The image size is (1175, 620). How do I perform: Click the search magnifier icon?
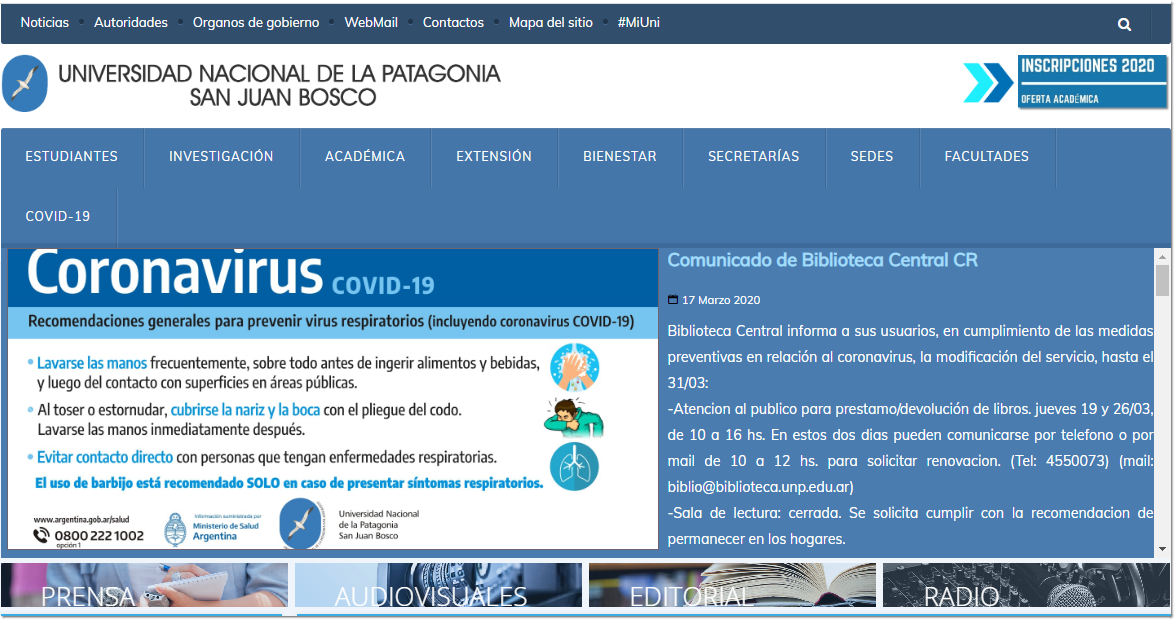point(1124,24)
